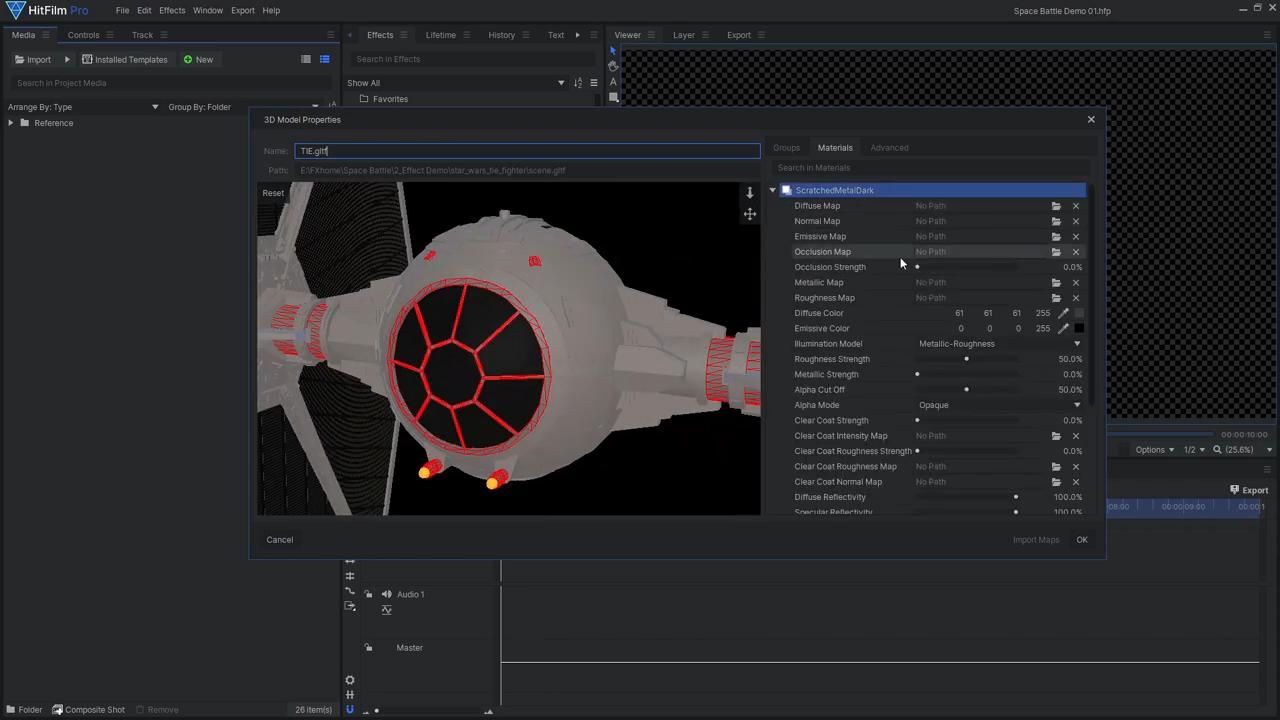Mute the Audio 1 track
This screenshot has height=720, width=1280.
click(x=386, y=594)
